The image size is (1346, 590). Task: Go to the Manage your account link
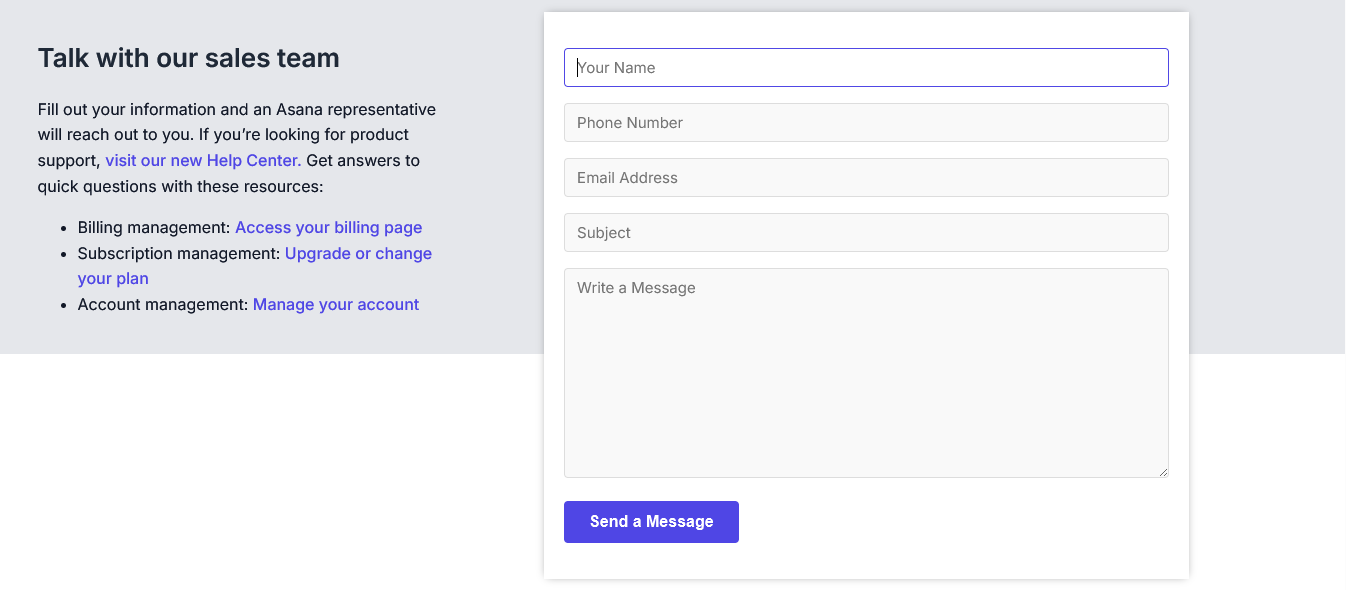coord(335,305)
